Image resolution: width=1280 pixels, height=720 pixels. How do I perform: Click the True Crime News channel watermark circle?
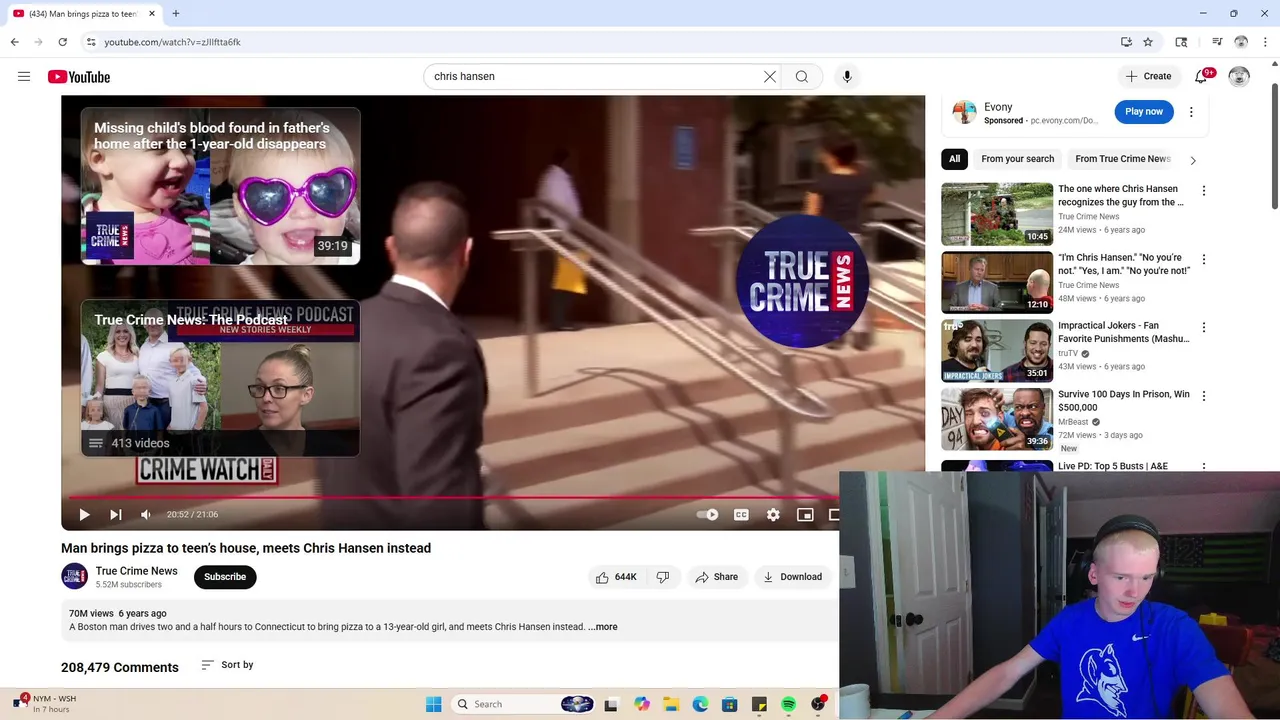point(802,281)
